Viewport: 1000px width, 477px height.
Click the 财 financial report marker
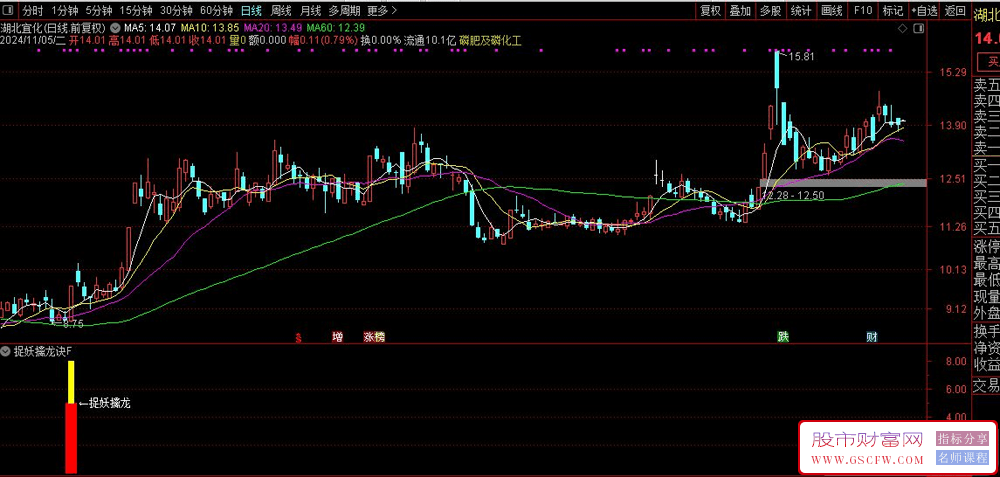871,337
